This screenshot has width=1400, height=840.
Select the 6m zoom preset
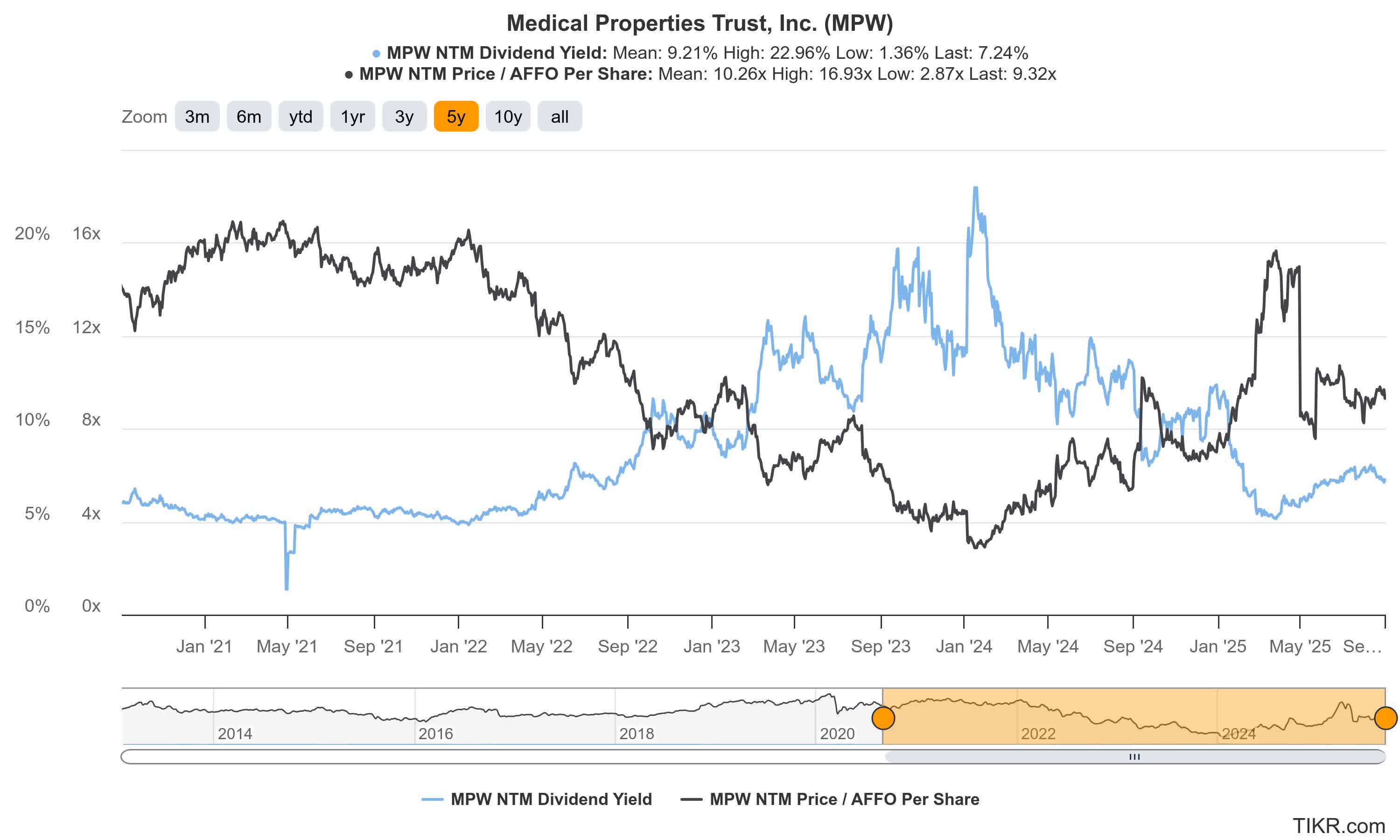(x=248, y=117)
